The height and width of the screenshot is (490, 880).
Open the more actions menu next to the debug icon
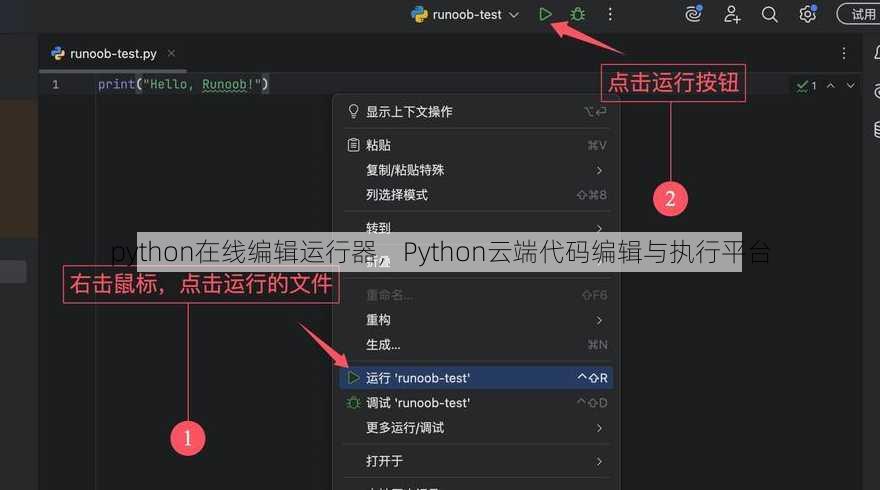tap(610, 15)
